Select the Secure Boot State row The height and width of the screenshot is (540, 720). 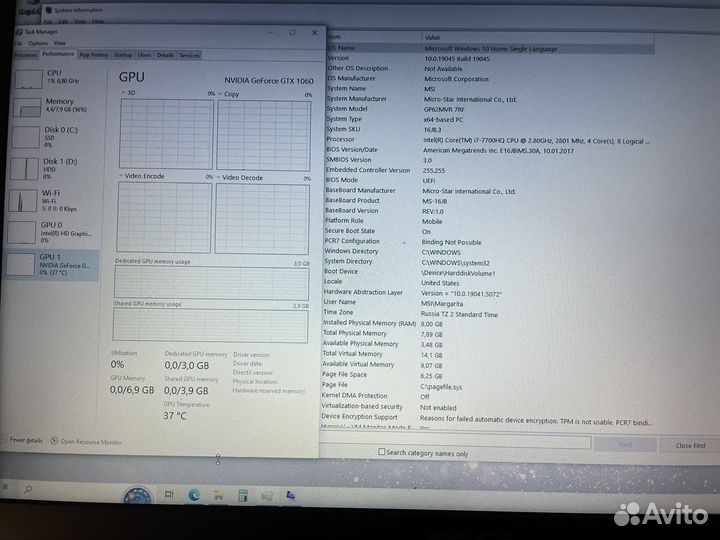click(489, 231)
